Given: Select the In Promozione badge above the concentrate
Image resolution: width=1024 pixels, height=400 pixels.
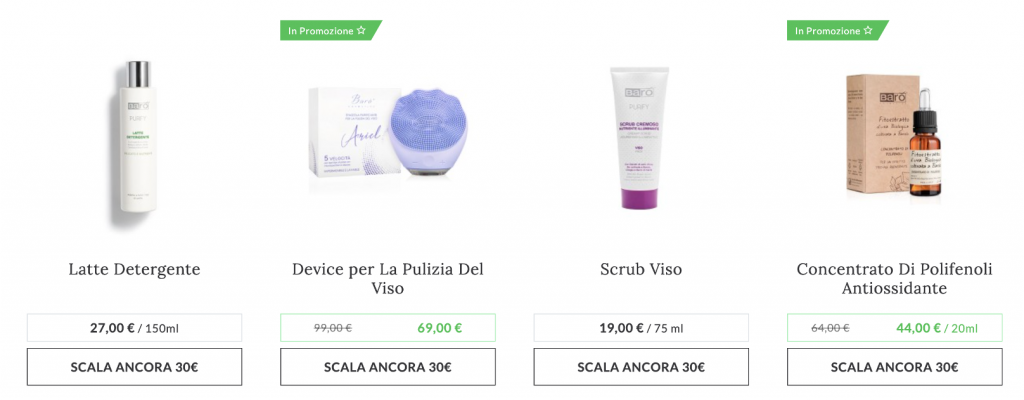Looking at the screenshot, I should 838,30.
